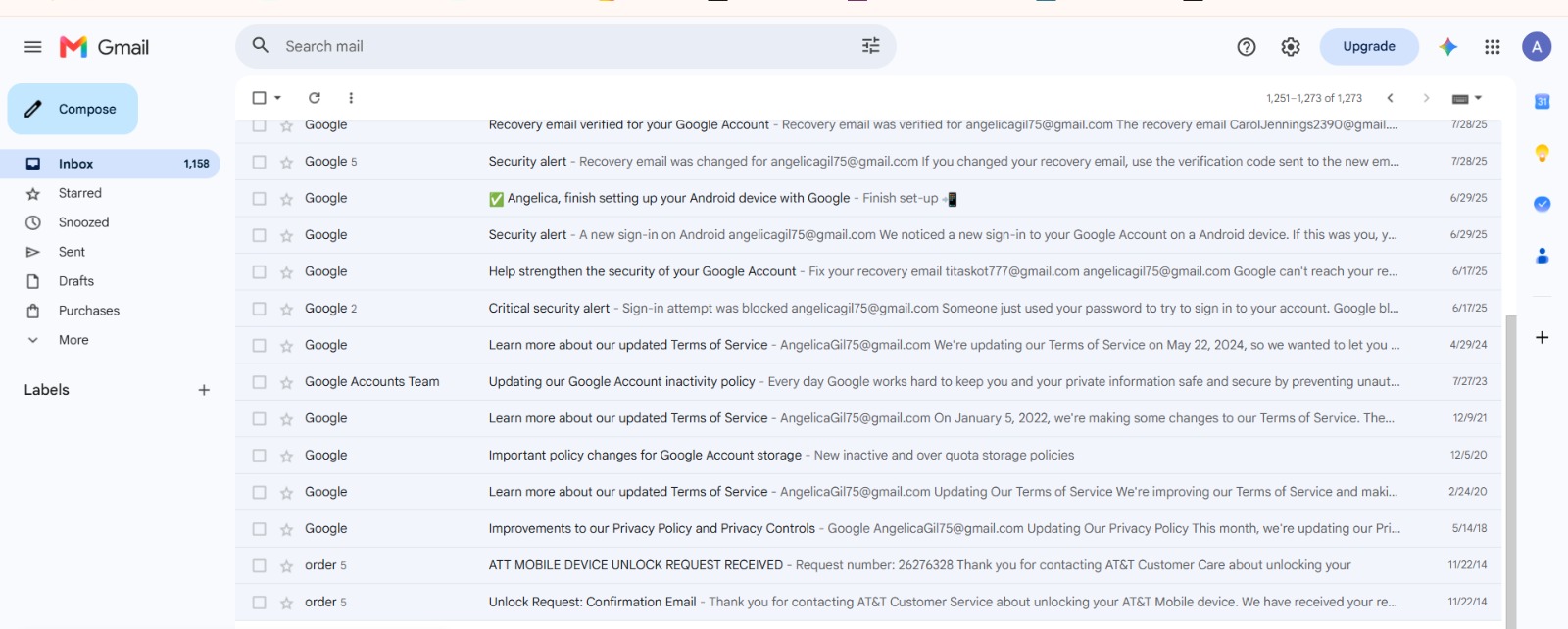
Task: Open the Inbox folder
Action: [110, 164]
